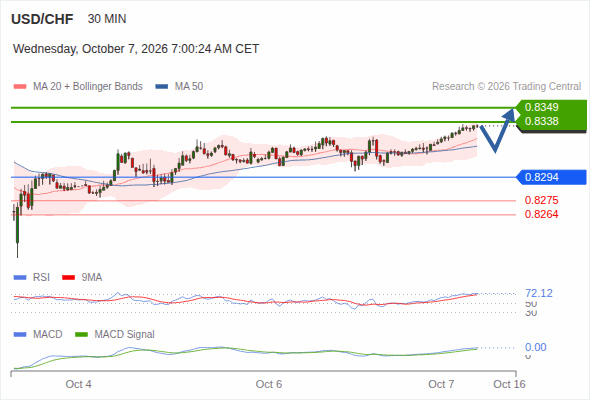The image size is (590, 400).
Task: Click the MACD Signal green swatch
Action: coord(81,335)
